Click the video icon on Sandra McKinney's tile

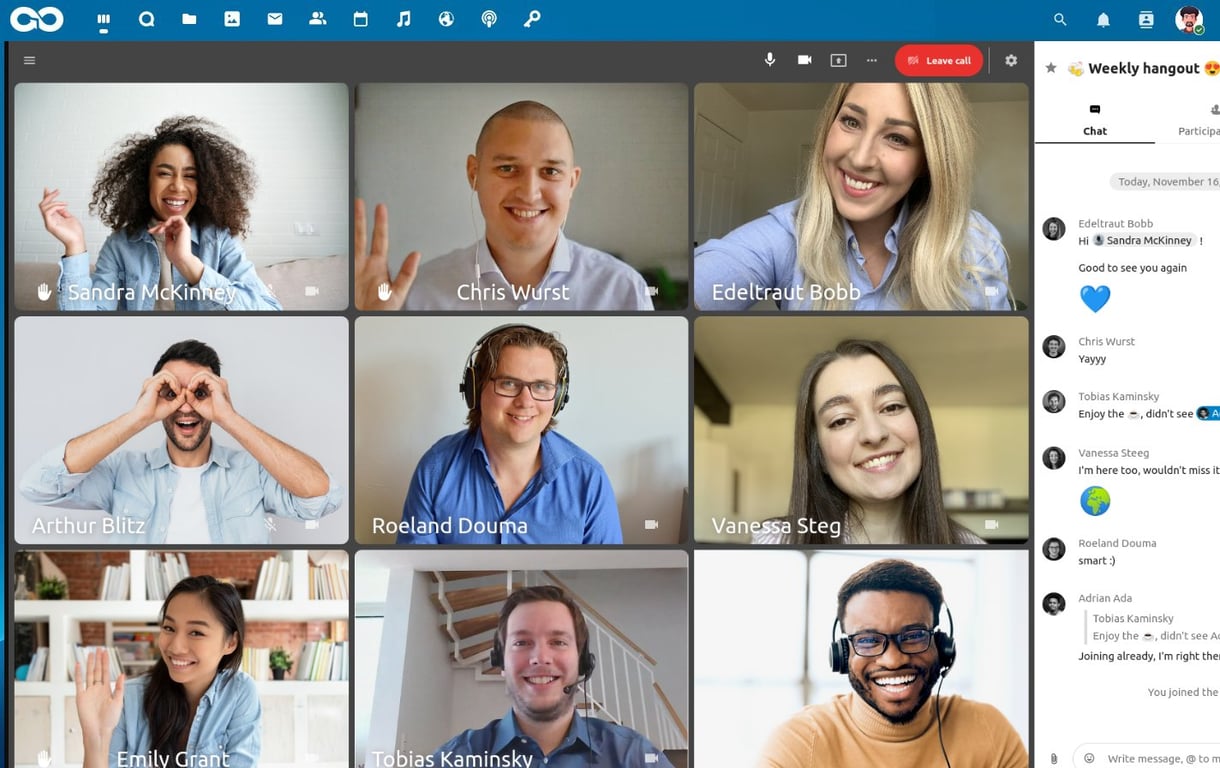click(x=312, y=291)
